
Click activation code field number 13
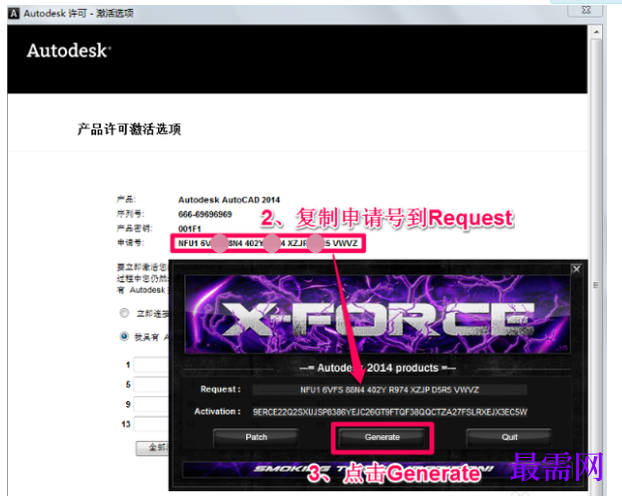(x=152, y=424)
